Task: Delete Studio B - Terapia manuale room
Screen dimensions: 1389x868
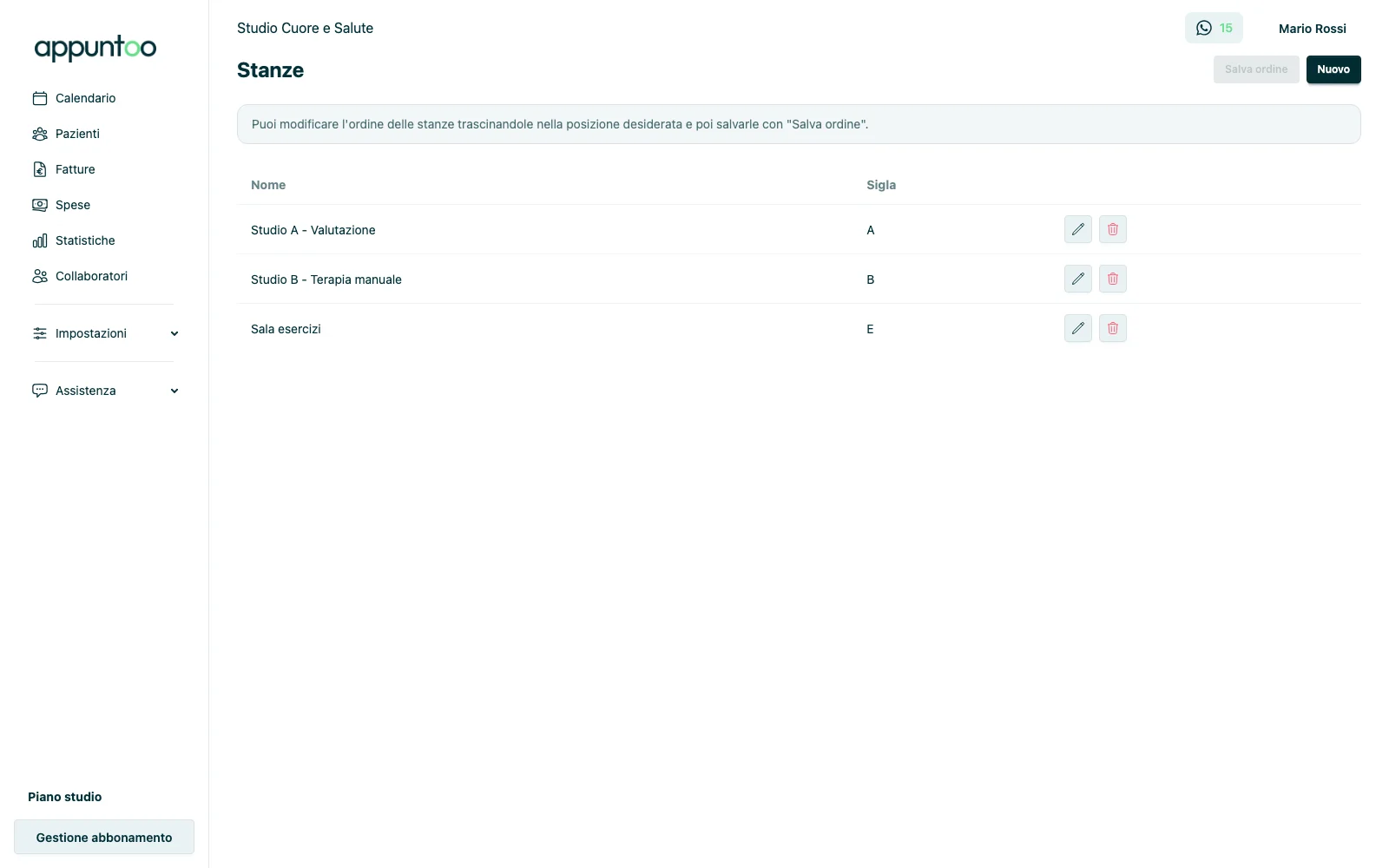Action: click(x=1113, y=279)
